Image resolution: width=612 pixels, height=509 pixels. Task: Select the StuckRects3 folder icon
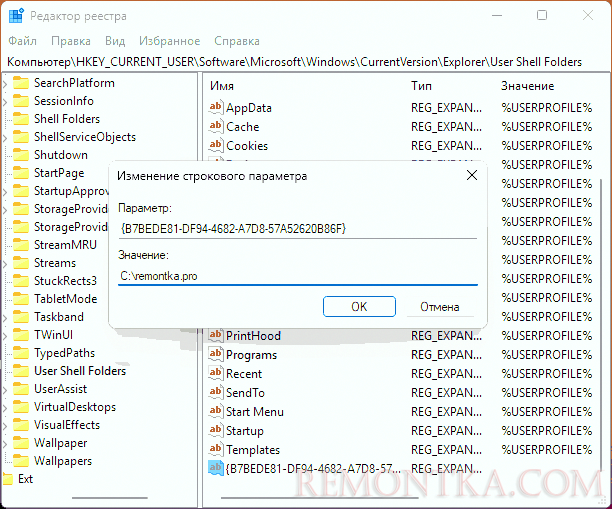21,281
